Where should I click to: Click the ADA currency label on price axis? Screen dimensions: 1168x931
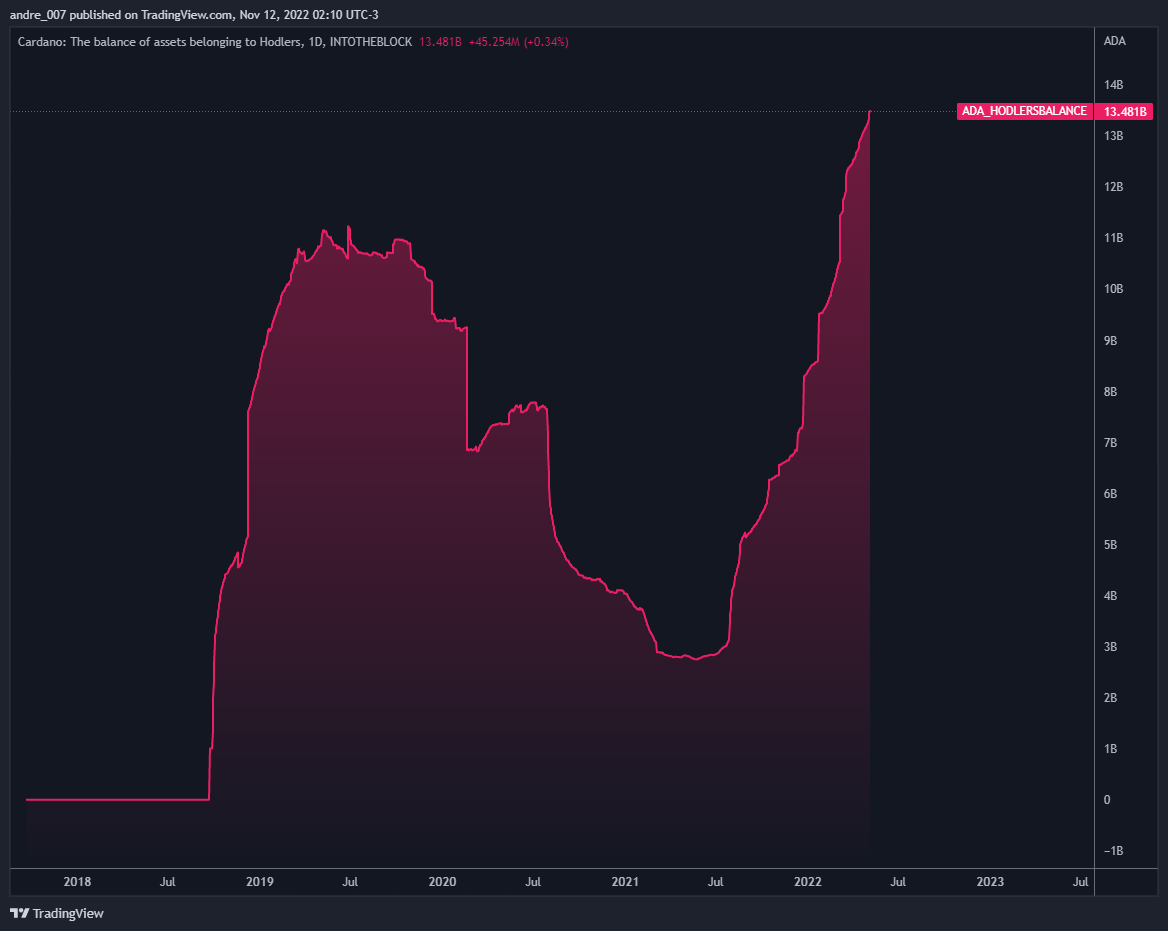pos(1114,41)
